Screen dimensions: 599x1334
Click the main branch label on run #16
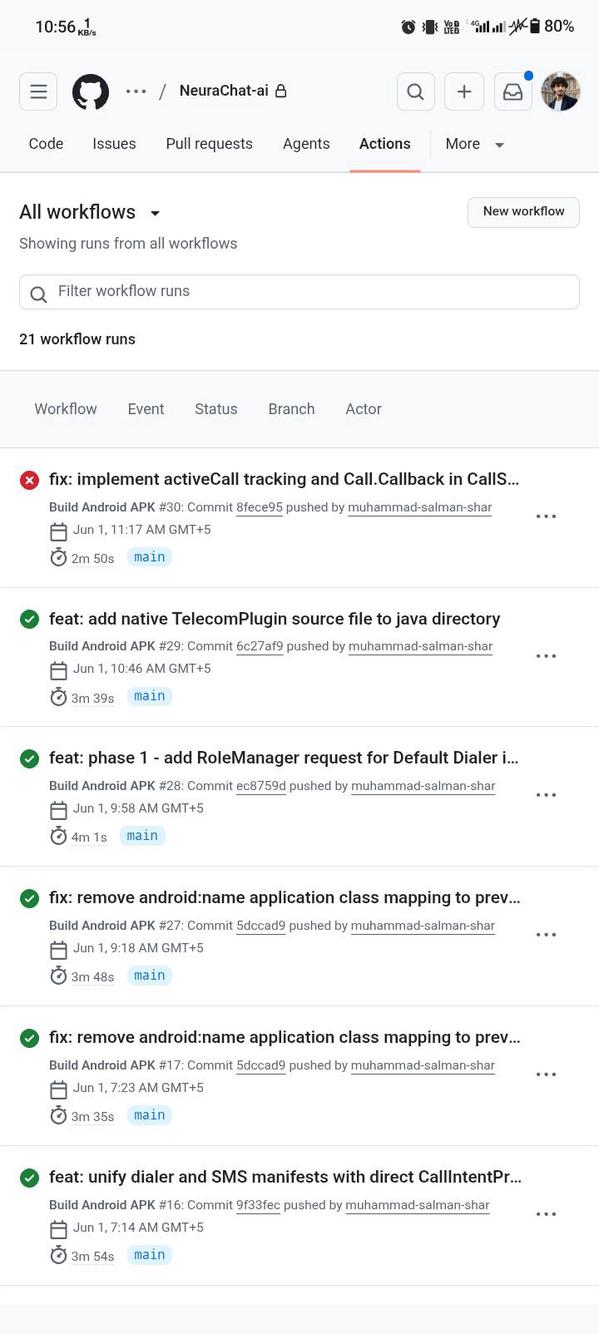click(149, 1255)
